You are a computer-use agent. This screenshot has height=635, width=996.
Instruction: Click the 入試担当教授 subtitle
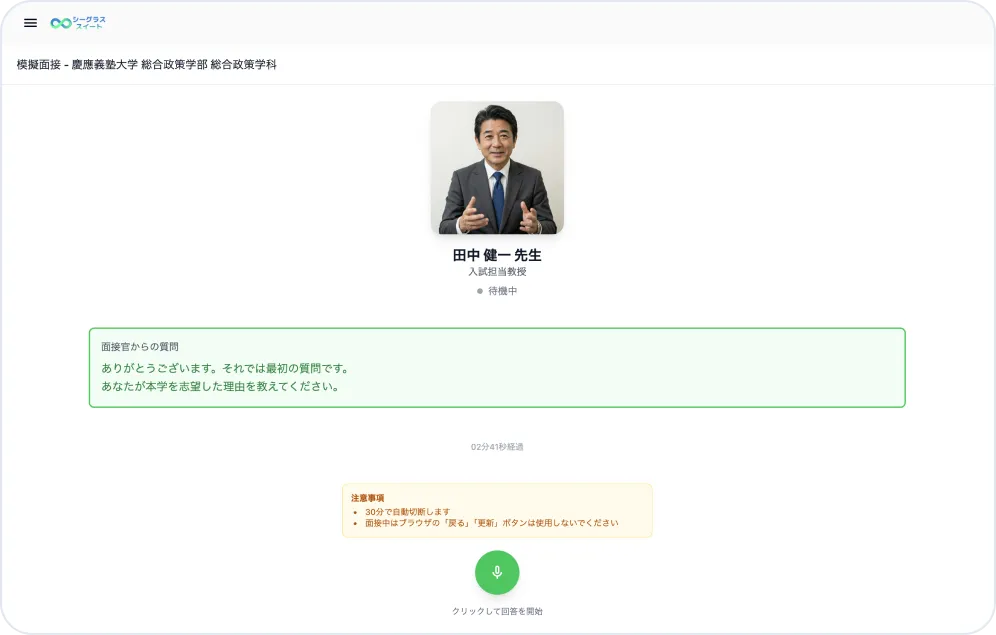pyautogui.click(x=497, y=272)
